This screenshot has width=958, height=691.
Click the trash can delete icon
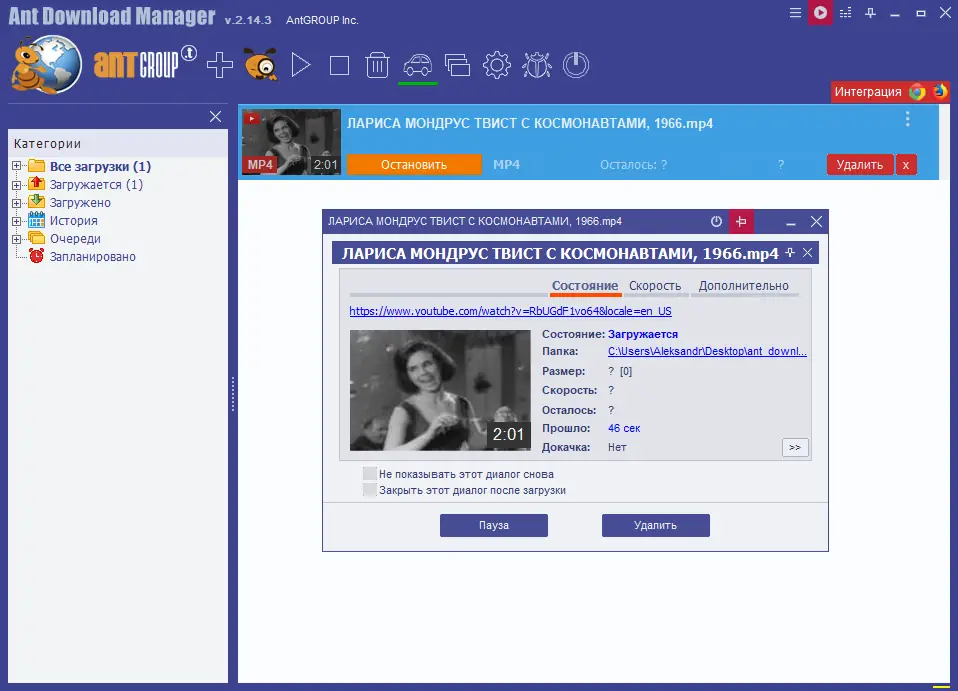(x=377, y=65)
